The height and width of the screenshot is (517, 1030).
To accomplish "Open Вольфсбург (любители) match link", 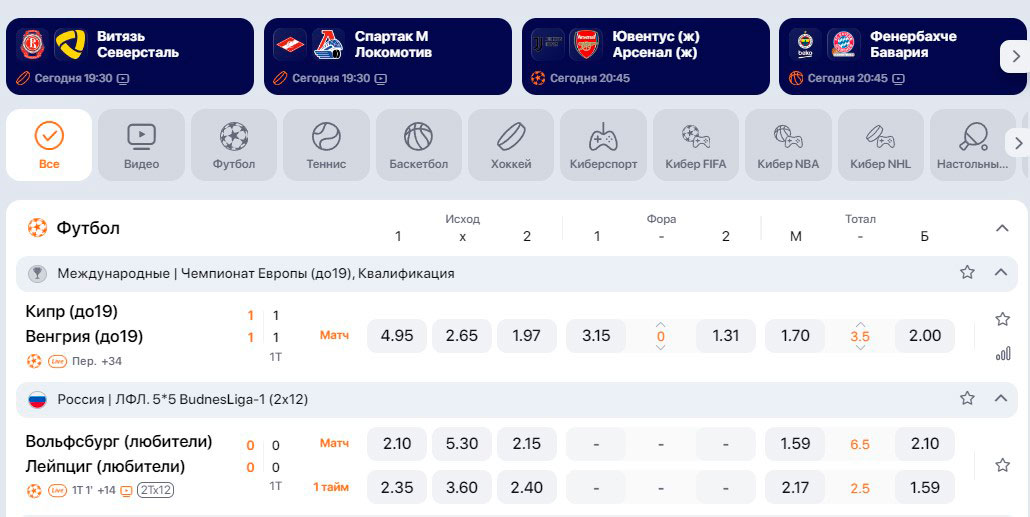I will coord(119,441).
